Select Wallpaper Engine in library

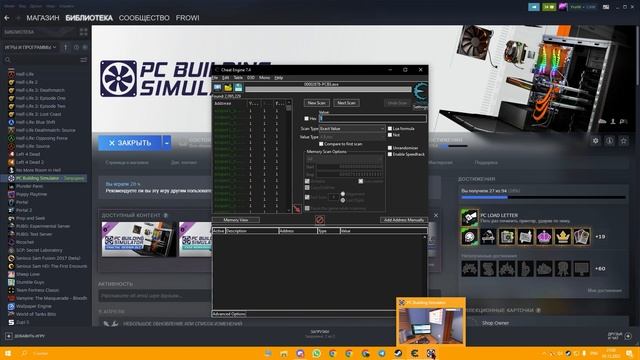[x=33, y=306]
